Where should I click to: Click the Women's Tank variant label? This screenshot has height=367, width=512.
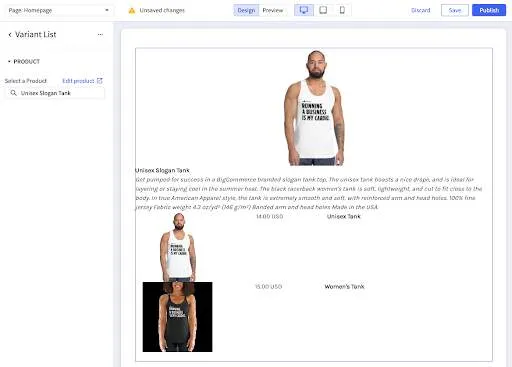tap(344, 286)
